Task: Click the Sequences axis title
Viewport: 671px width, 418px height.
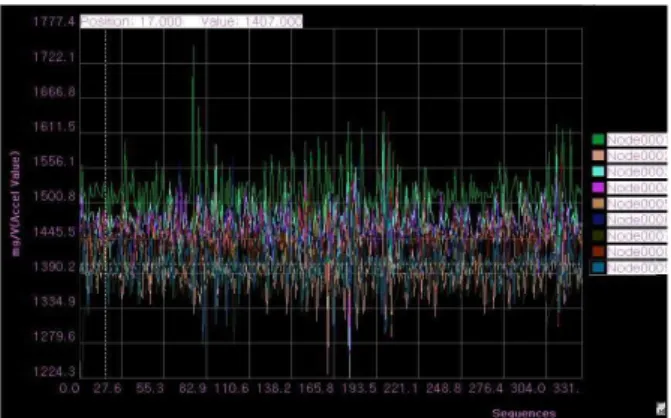Action: click(x=524, y=413)
